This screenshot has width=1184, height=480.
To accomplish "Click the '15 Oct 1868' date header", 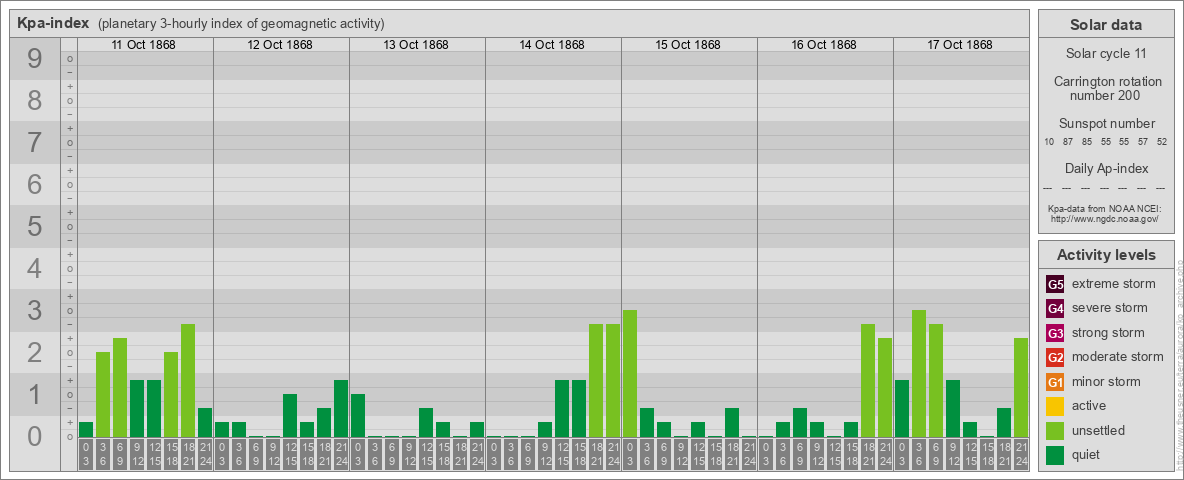I will [x=688, y=45].
